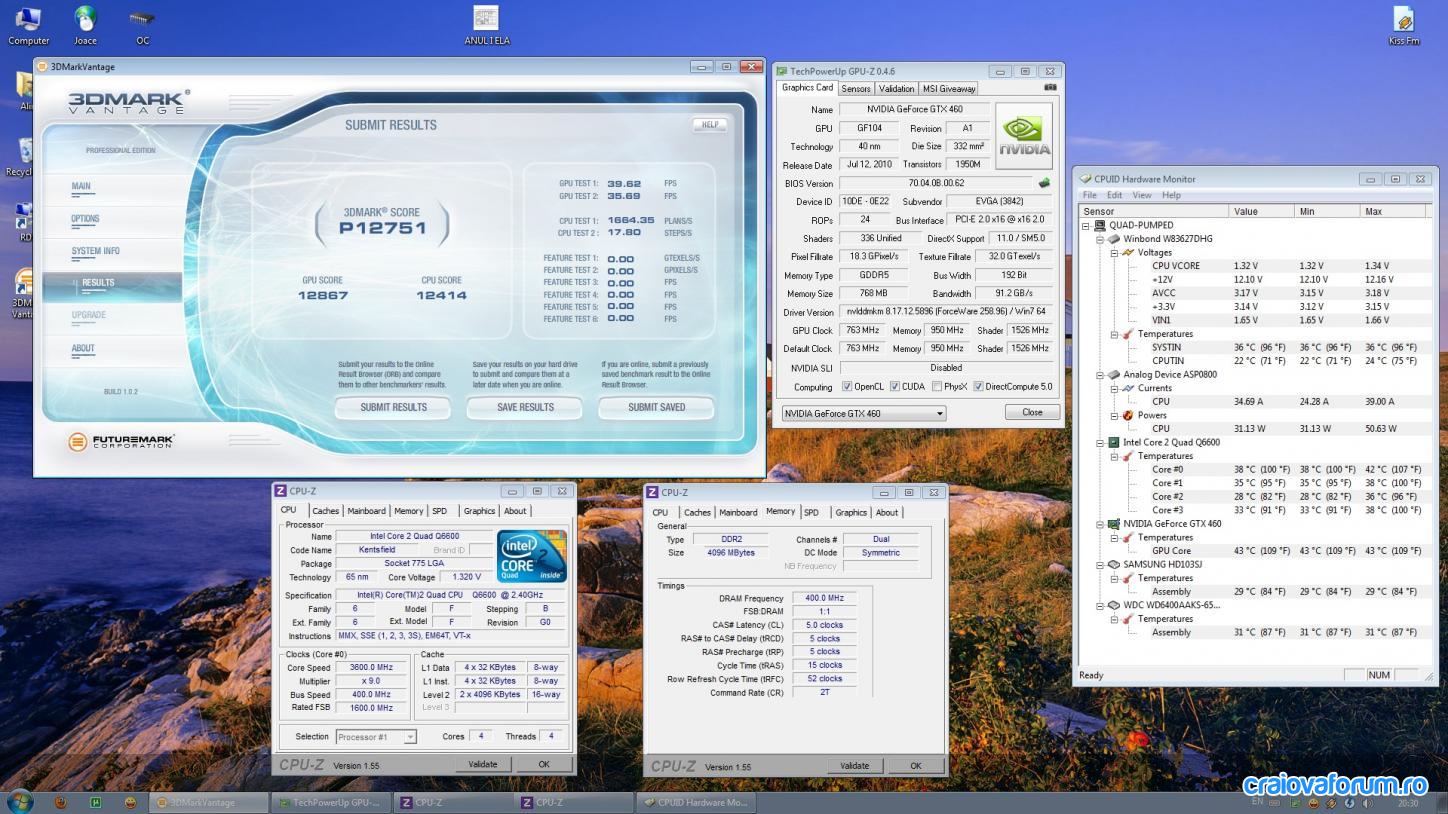Open the Joace desktop shortcut
Screen dimensions: 1448x814
(x=85, y=26)
